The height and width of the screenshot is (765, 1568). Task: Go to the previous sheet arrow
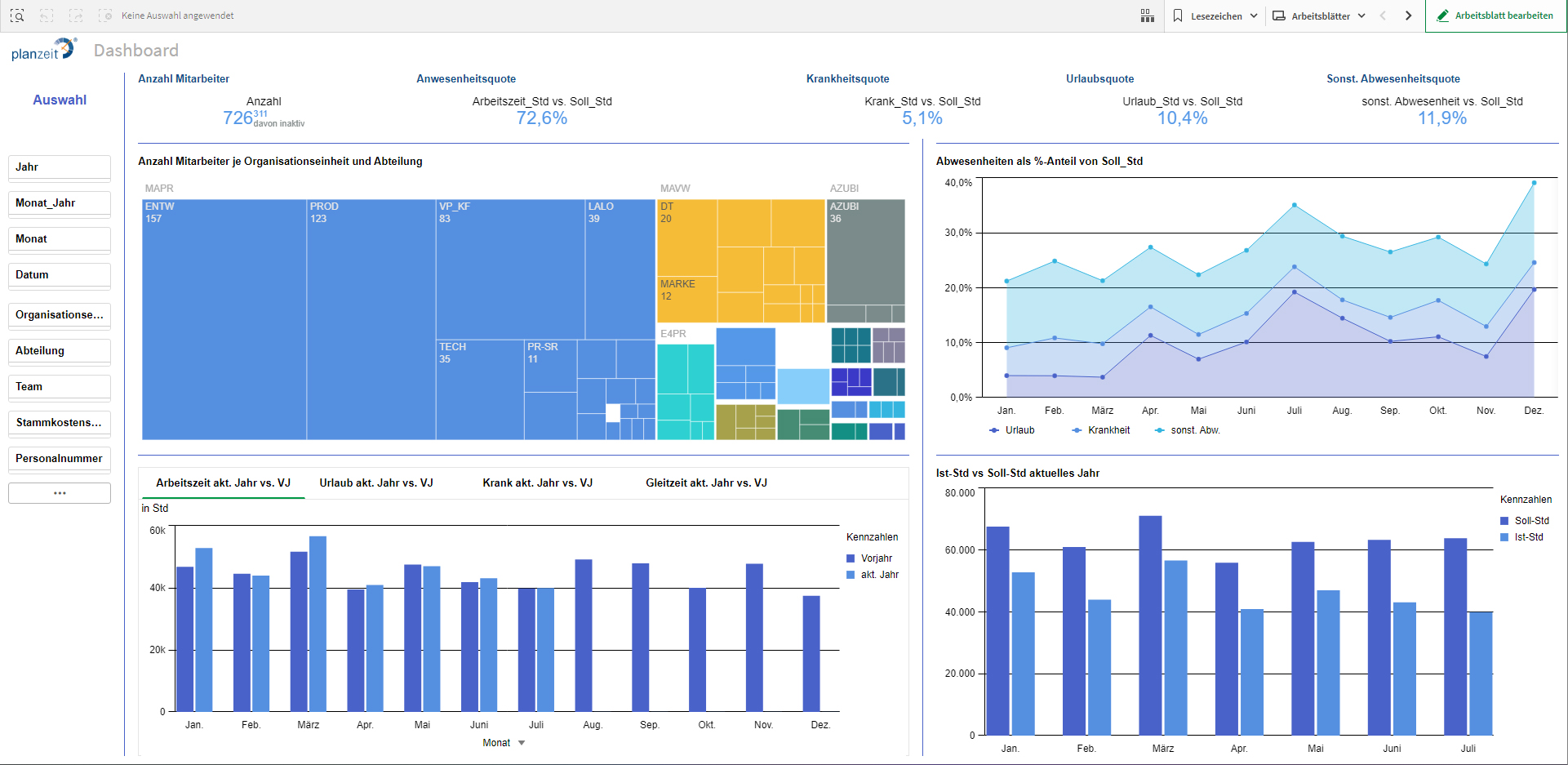pos(1383,16)
